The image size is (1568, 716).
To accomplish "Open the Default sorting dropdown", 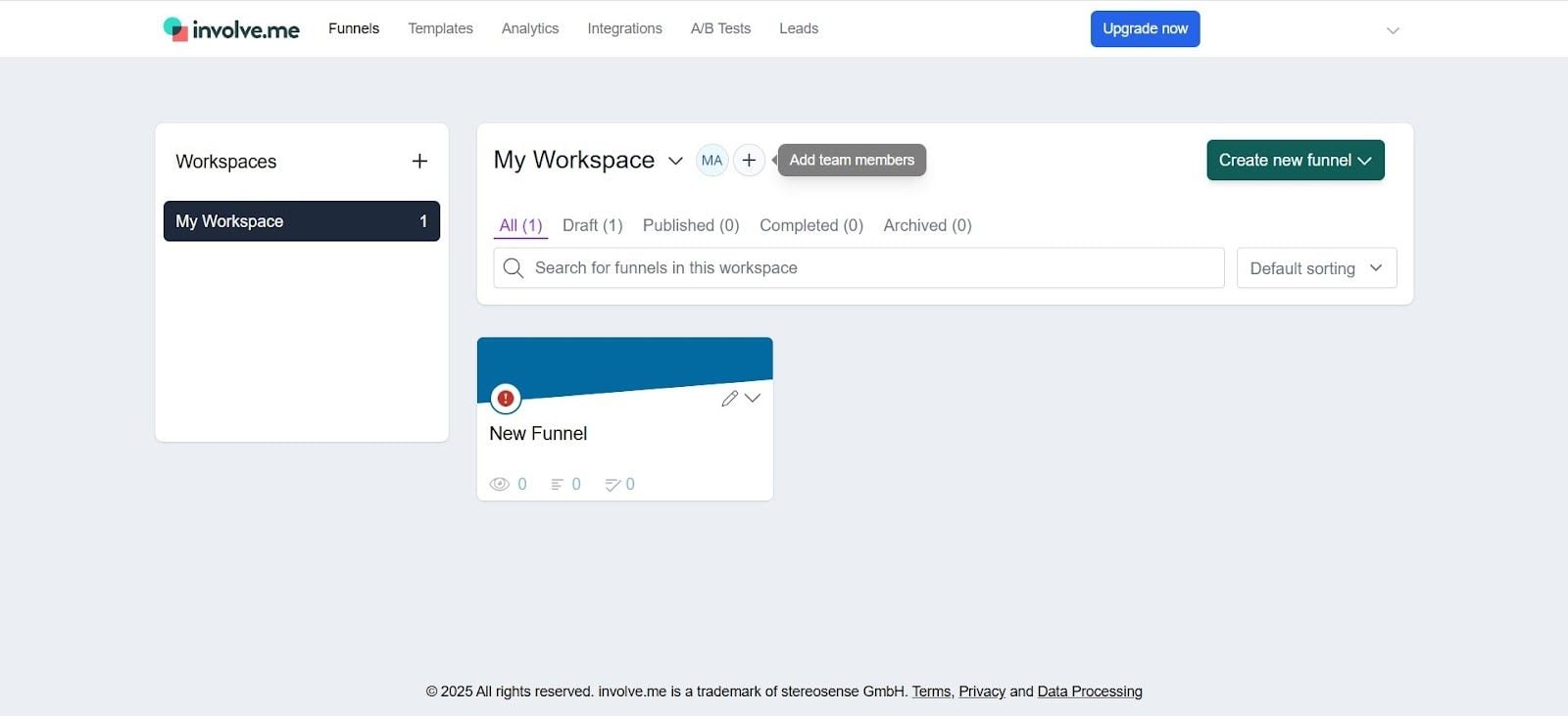I will pyautogui.click(x=1317, y=268).
